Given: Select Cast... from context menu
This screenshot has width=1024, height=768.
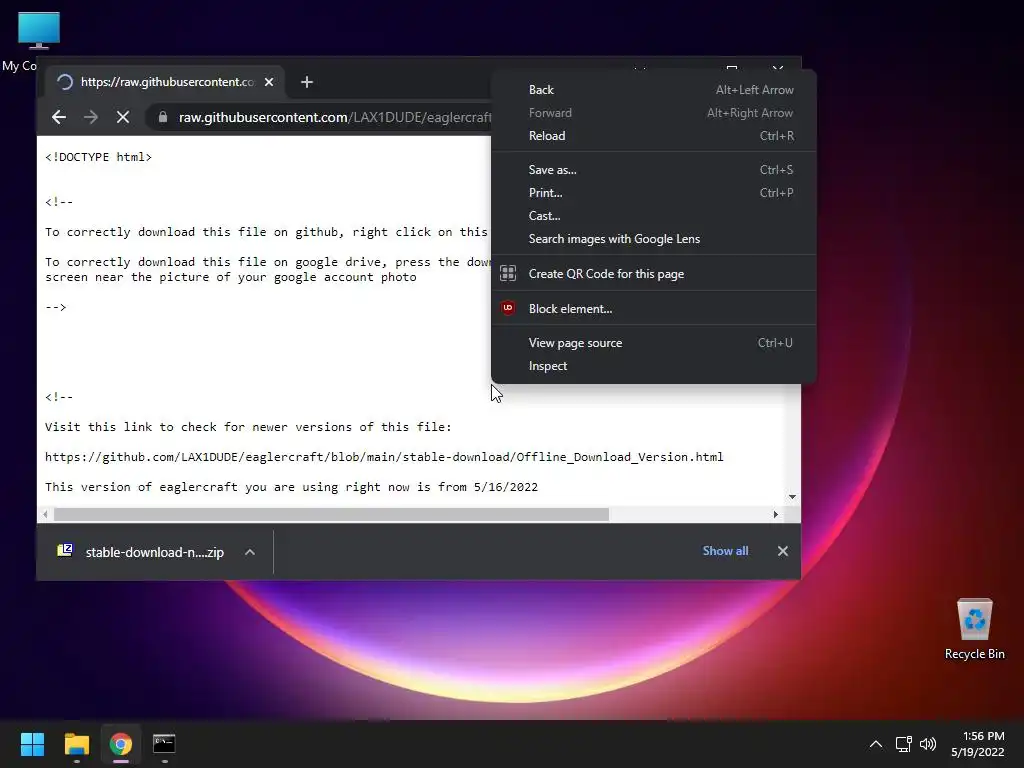Looking at the screenshot, I should 654,216.
